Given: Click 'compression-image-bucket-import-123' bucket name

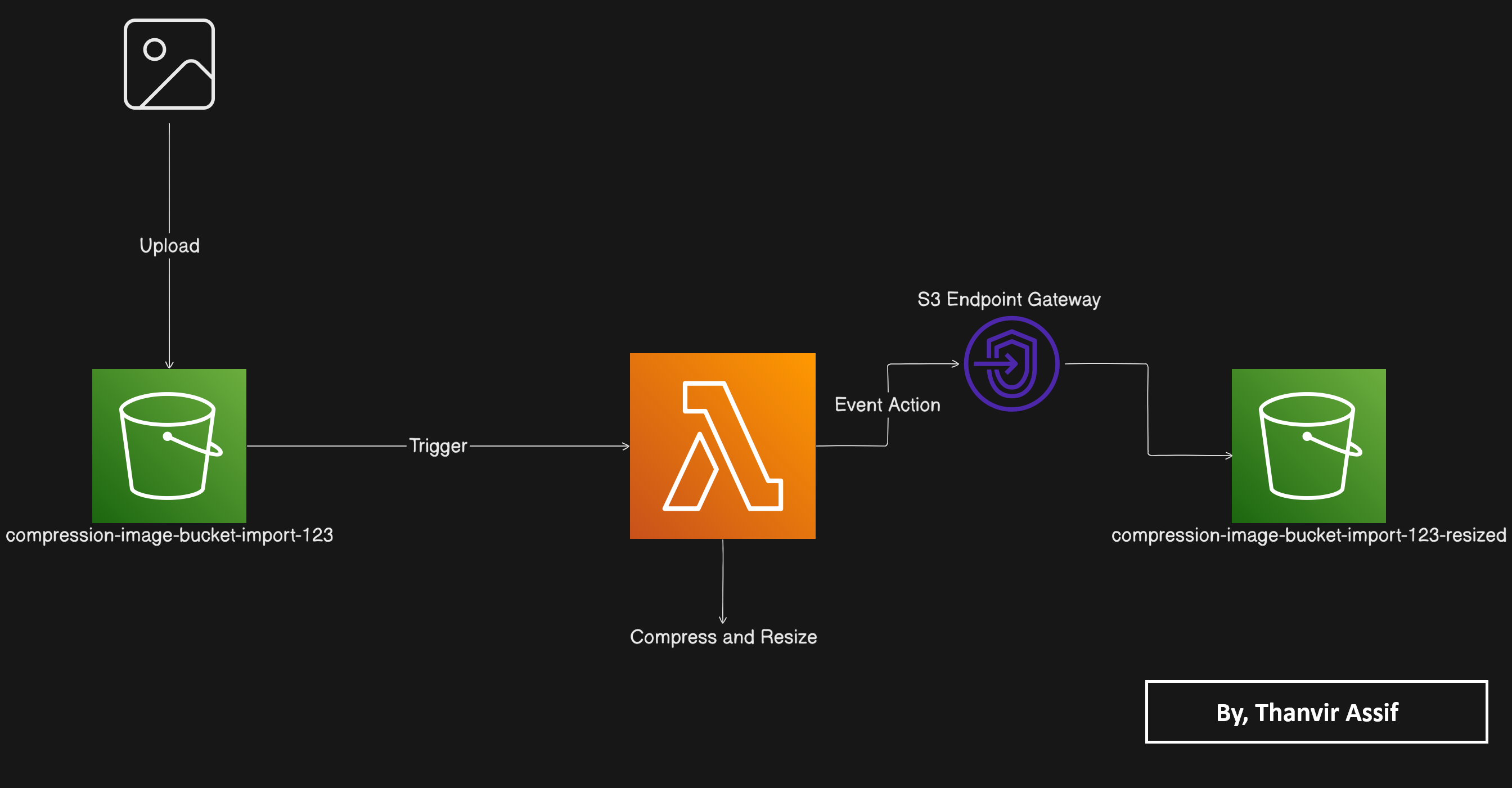Looking at the screenshot, I should (170, 535).
